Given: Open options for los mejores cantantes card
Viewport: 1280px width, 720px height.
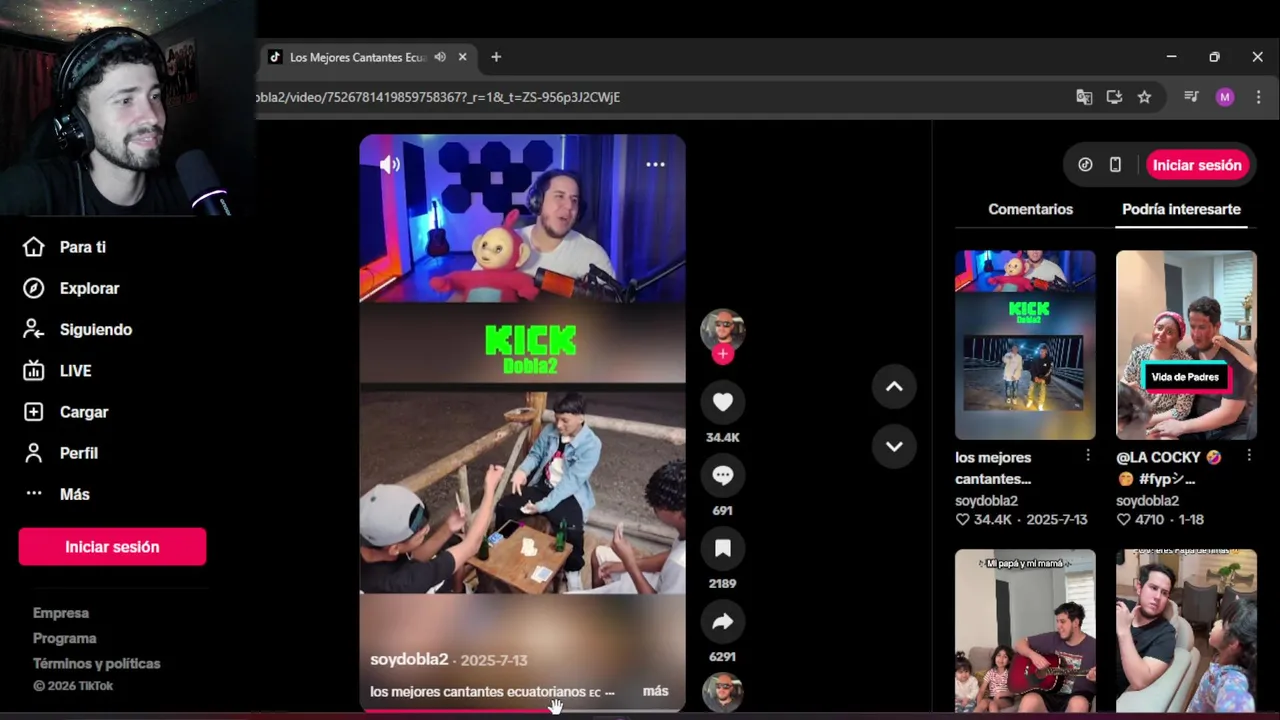Looking at the screenshot, I should tap(1088, 456).
